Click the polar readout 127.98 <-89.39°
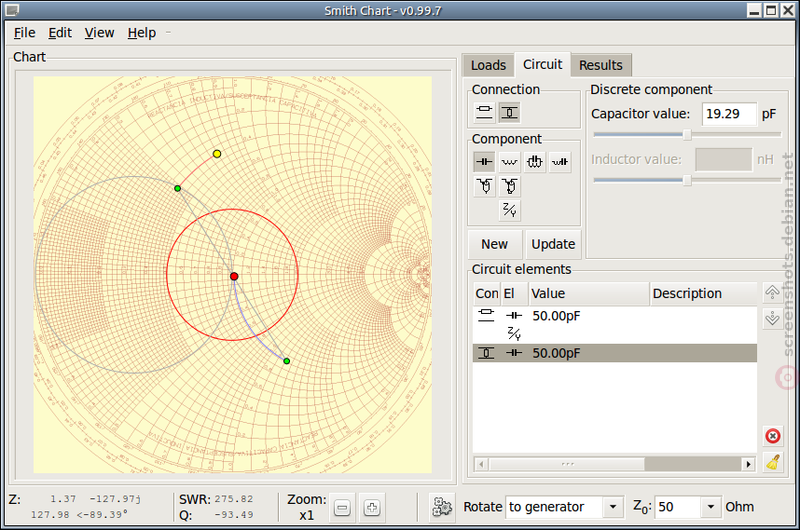Screen dimensions: 800x530 (x=77, y=514)
